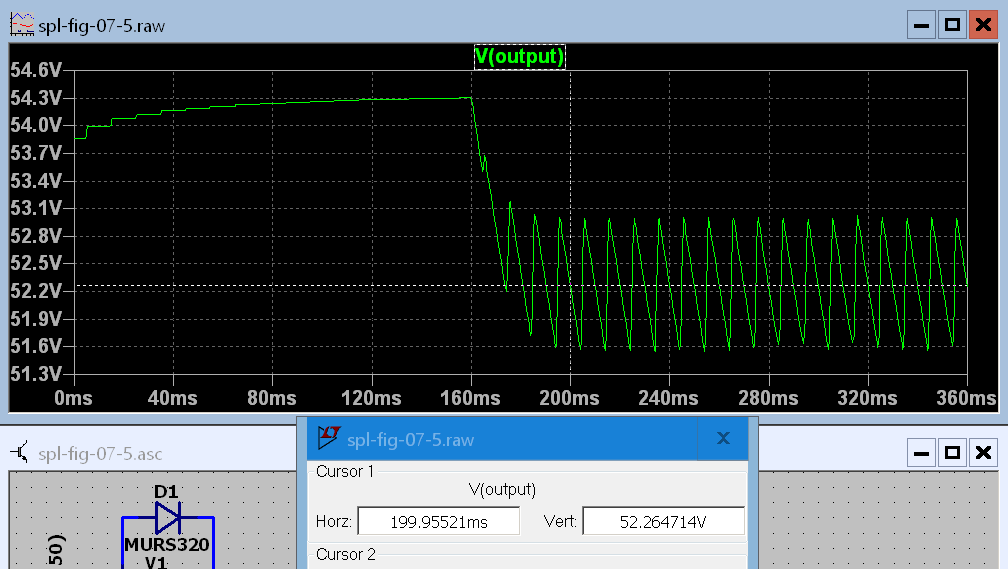Select the D1 diode symbol in schematic

coord(167,517)
